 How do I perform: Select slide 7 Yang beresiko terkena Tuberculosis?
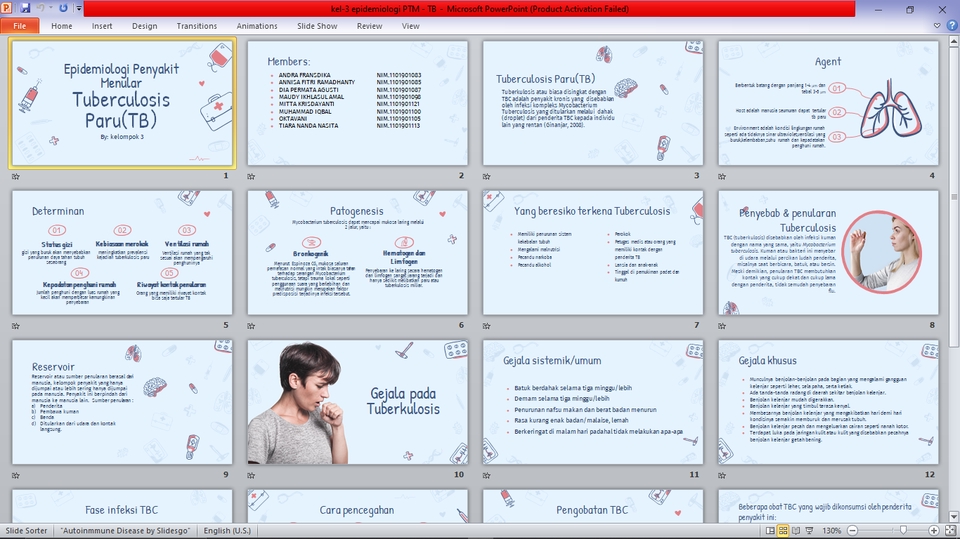[593, 252]
